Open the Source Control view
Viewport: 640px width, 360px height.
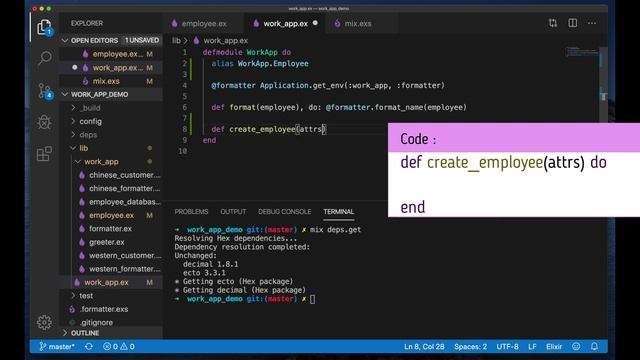pos(44,91)
